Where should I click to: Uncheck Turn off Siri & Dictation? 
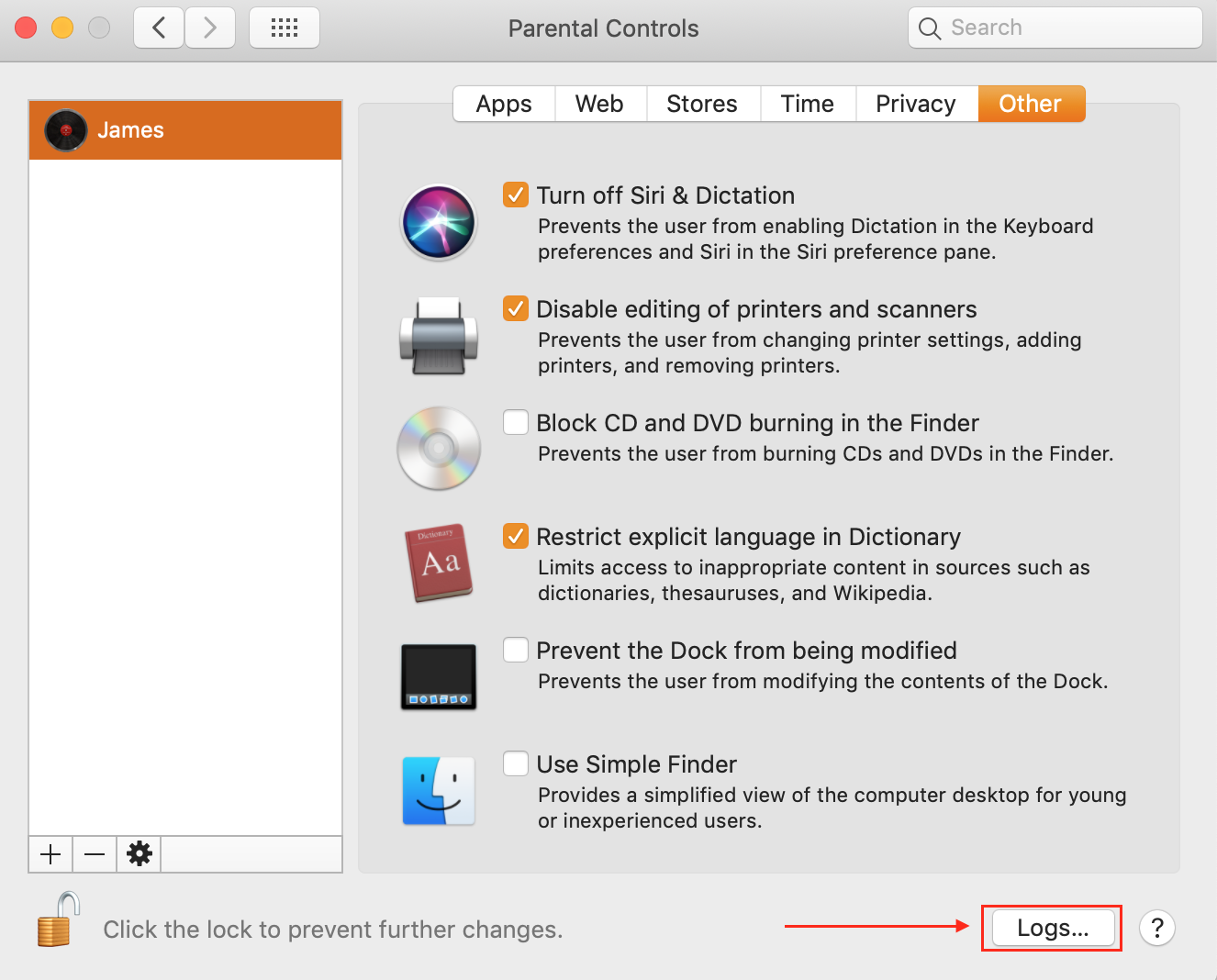tap(516, 195)
